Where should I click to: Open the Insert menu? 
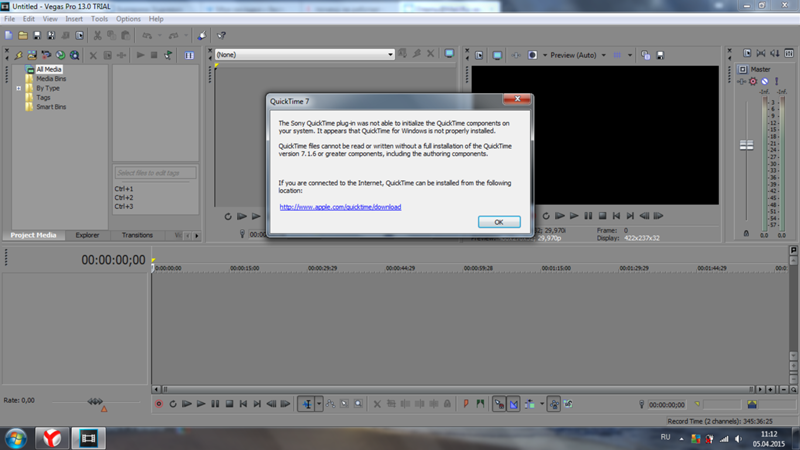(x=74, y=19)
